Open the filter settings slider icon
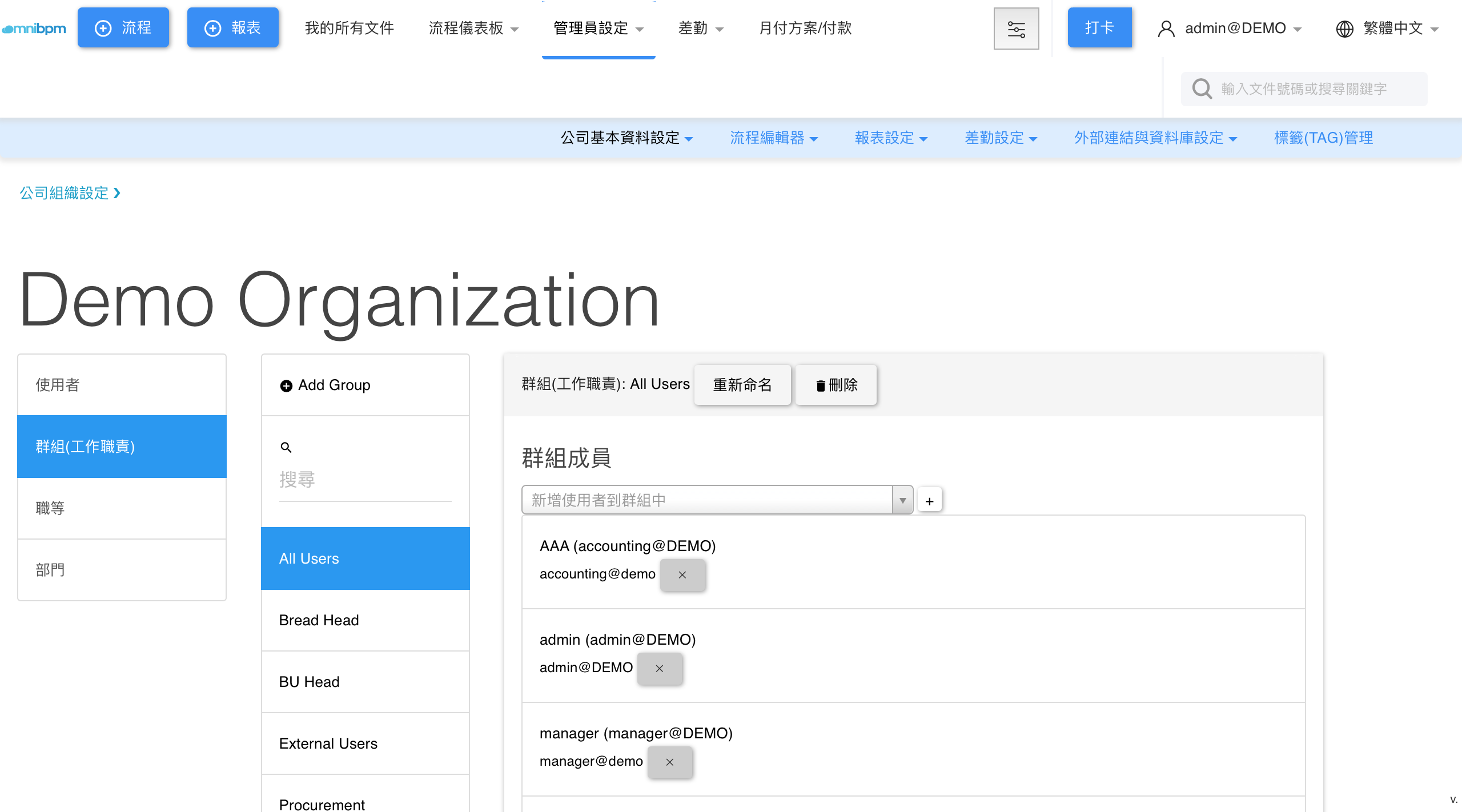The height and width of the screenshot is (812, 1462). 1016,29
